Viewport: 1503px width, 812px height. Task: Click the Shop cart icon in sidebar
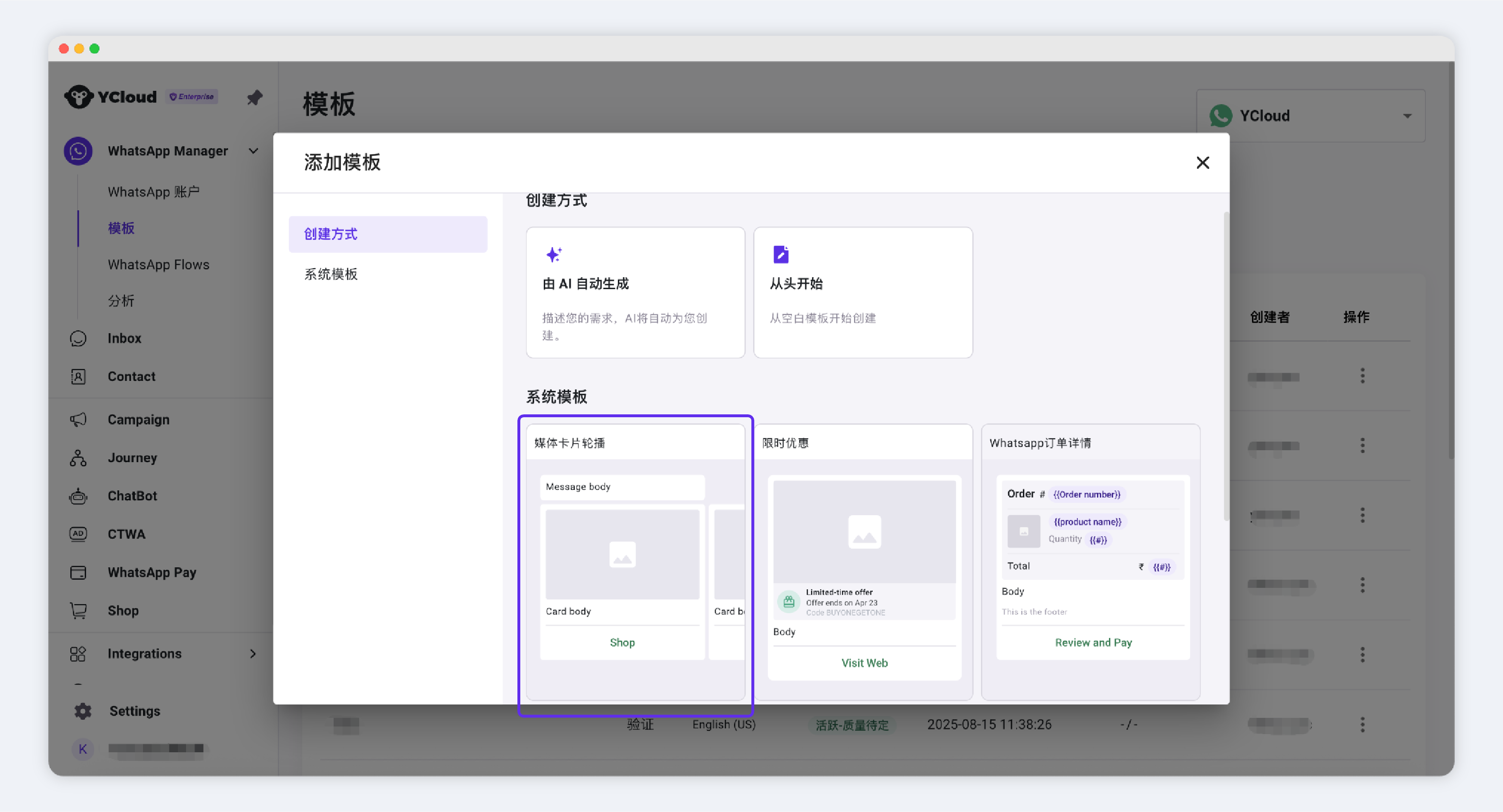78,611
